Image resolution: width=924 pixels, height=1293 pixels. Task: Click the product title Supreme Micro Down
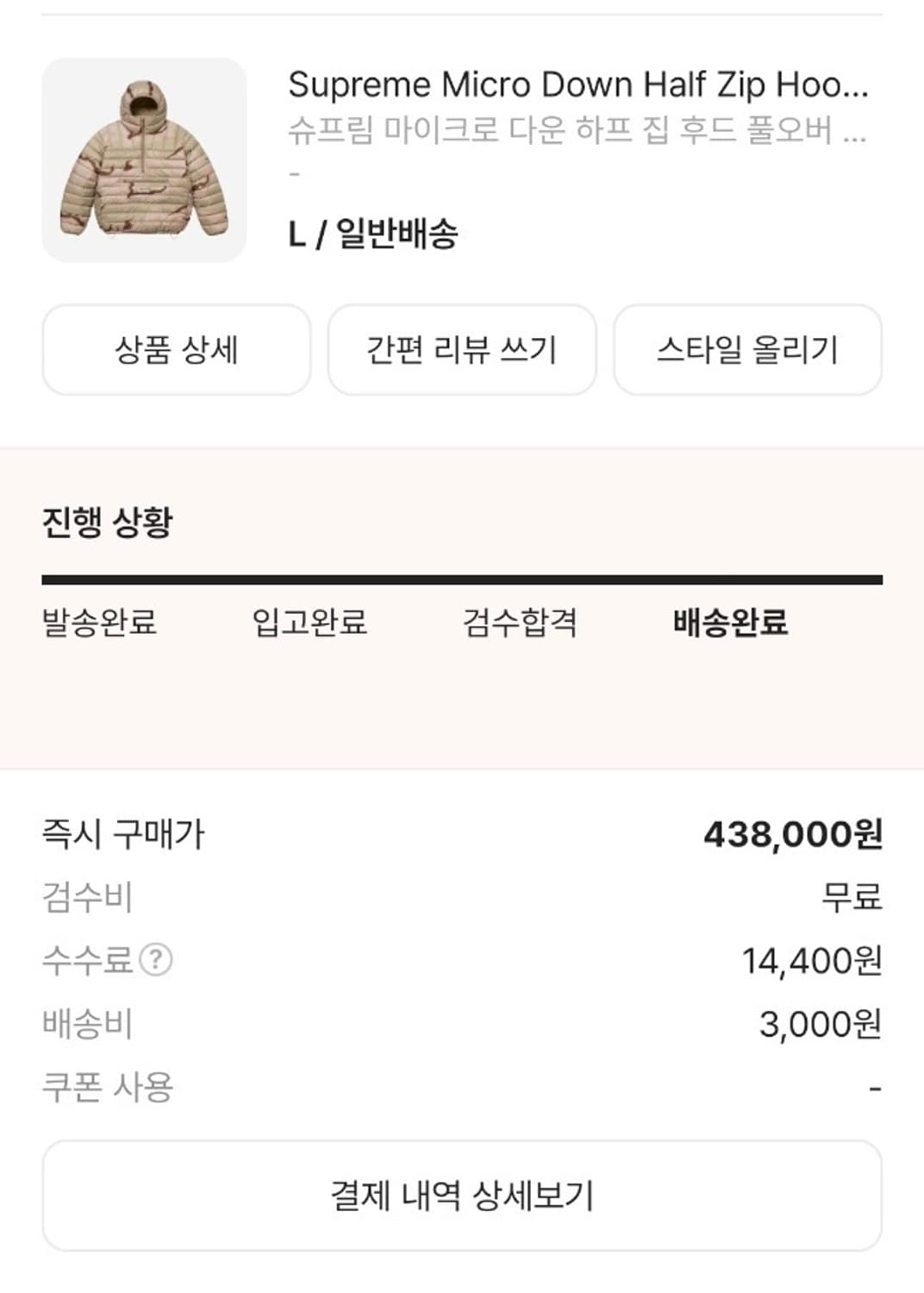[579, 84]
